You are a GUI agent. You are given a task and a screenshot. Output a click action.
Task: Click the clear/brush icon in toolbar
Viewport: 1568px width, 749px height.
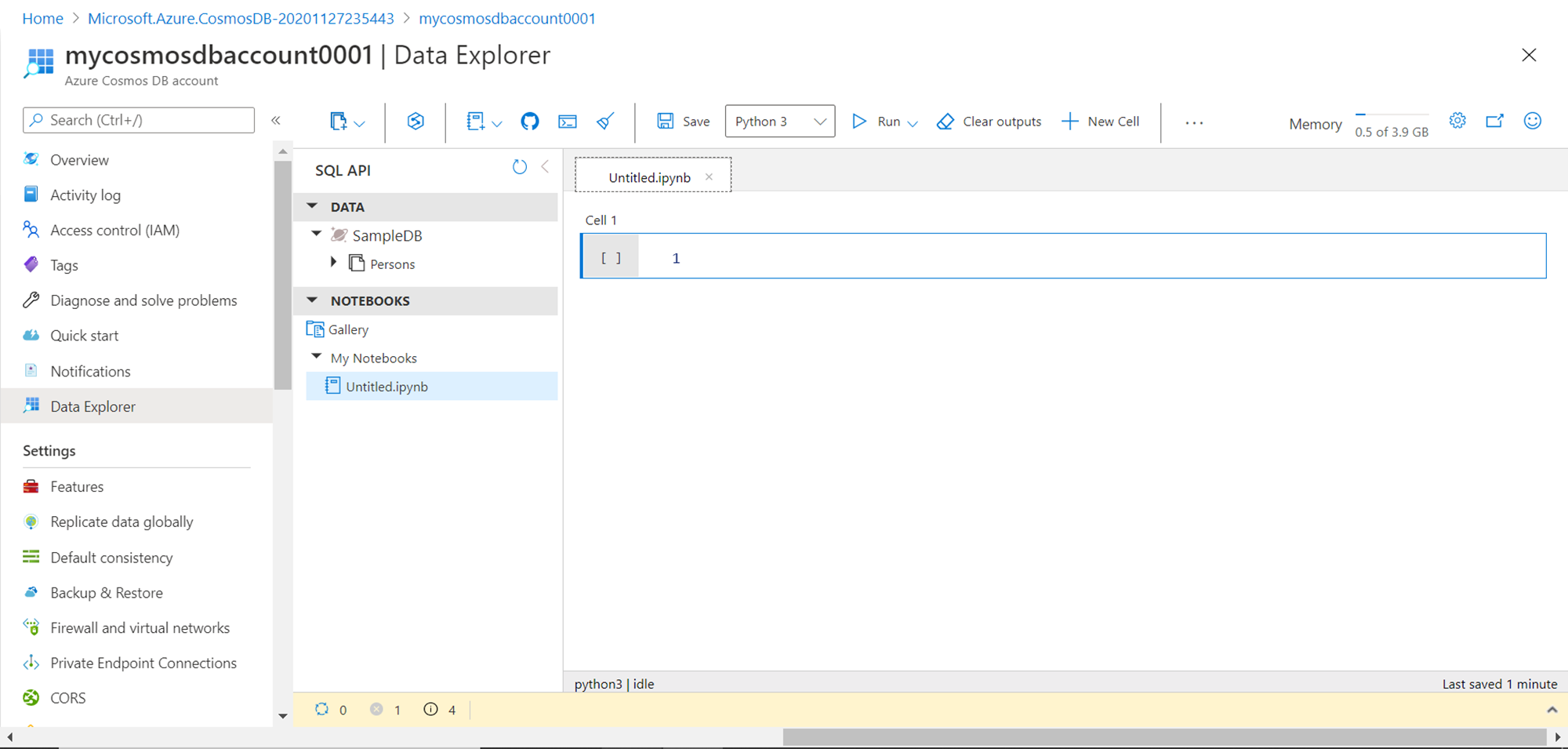pyautogui.click(x=605, y=122)
